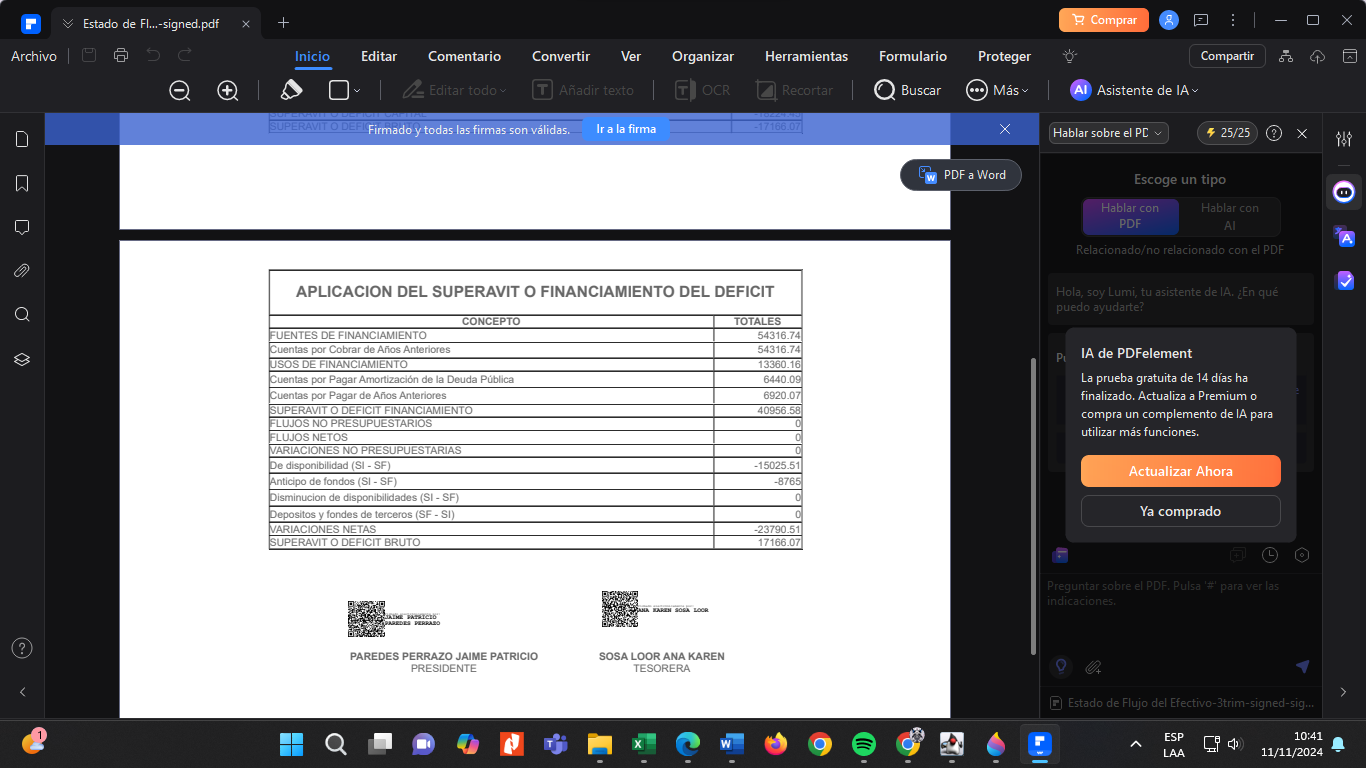Switch to the Proteger tab
Viewport: 1366px width, 768px height.
pyautogui.click(x=1004, y=57)
